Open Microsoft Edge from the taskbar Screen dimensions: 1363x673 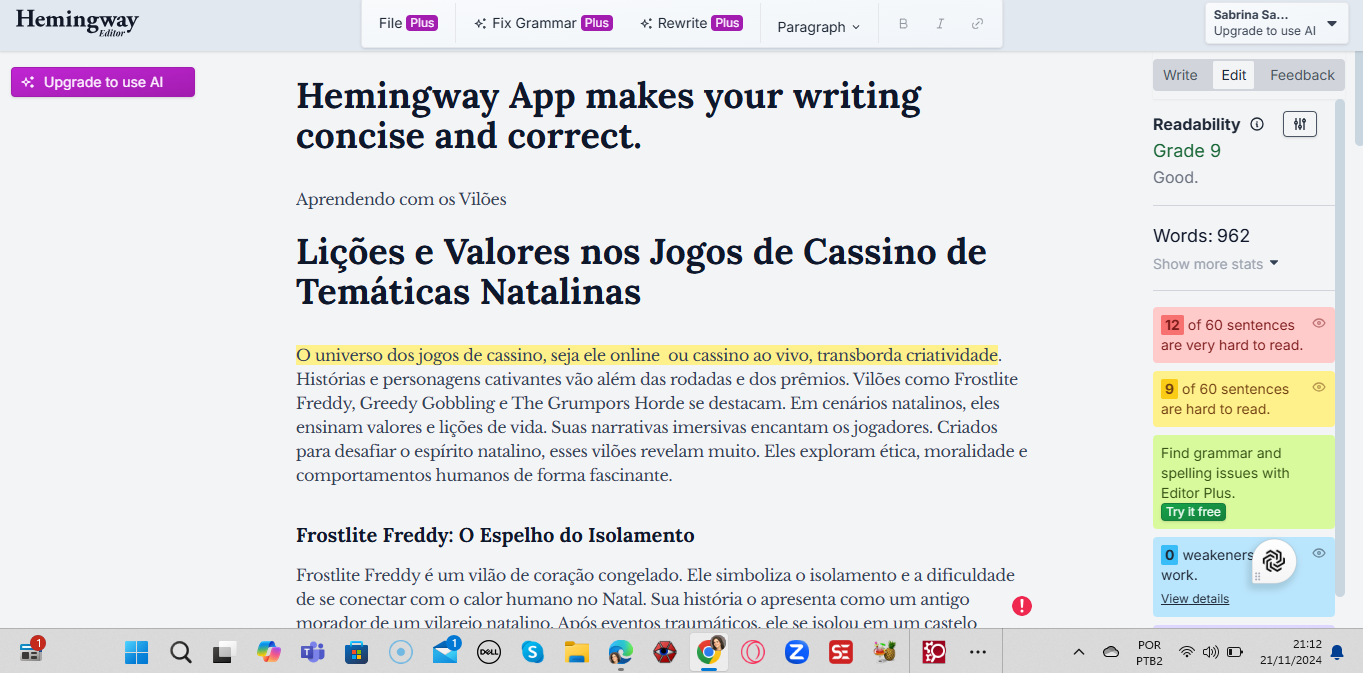[621, 653]
